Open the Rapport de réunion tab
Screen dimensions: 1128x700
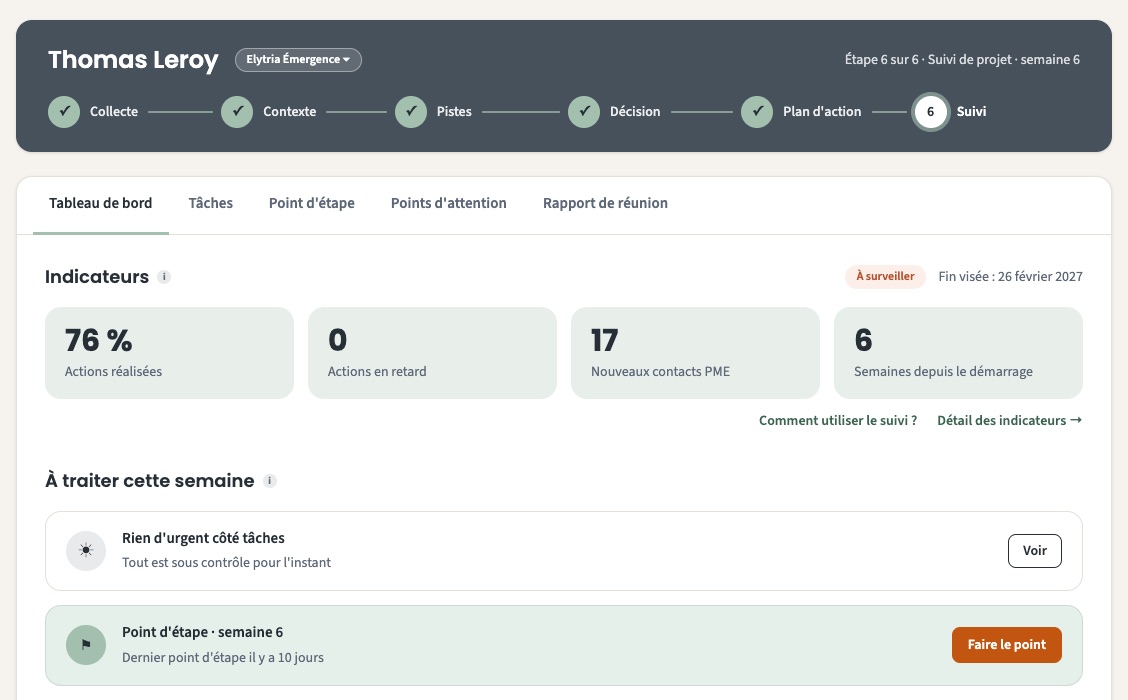click(x=605, y=204)
